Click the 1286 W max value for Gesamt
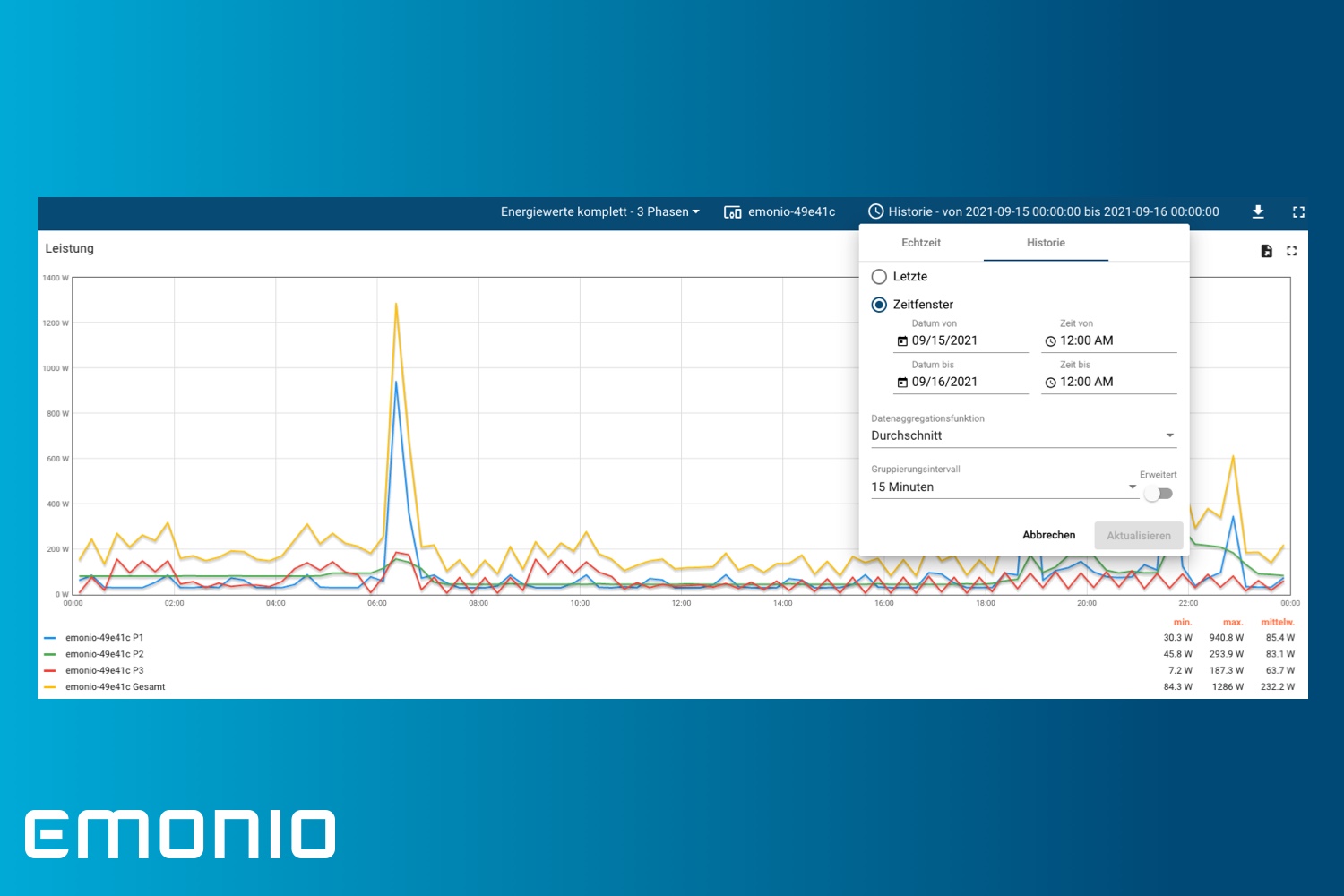 pos(1228,687)
